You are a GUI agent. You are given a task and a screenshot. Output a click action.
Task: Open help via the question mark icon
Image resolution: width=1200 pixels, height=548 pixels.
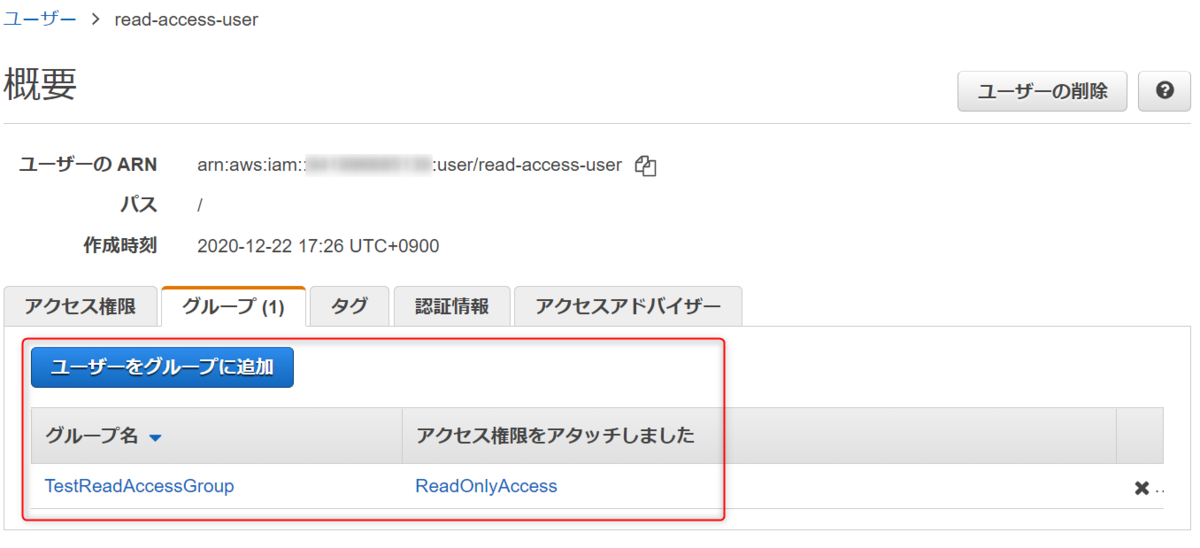click(x=1164, y=91)
